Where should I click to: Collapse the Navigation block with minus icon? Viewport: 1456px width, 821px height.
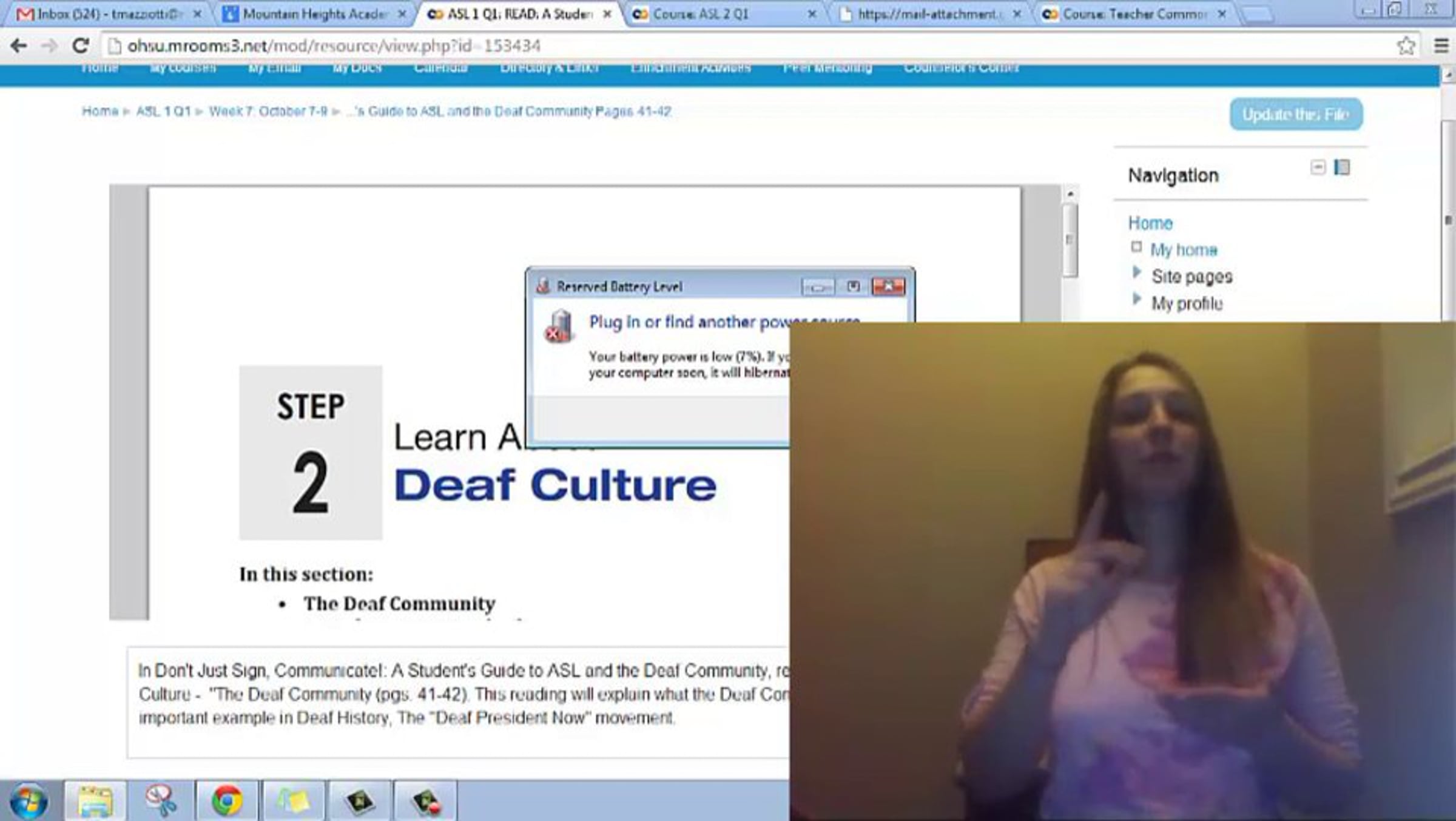click(1318, 167)
